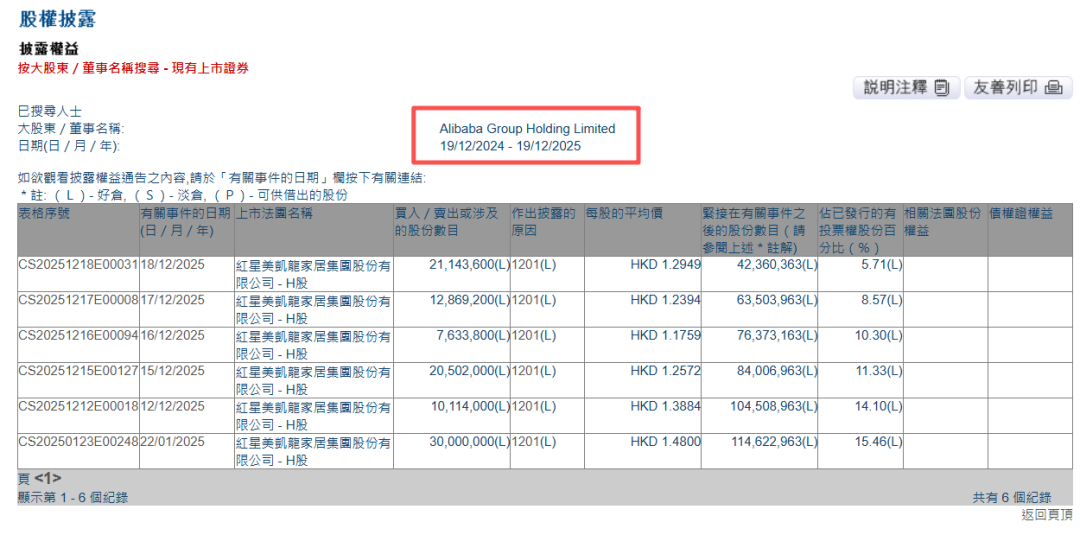The height and width of the screenshot is (535, 1080).
Task: Select form serial CS20251218E00031
Action: pyautogui.click(x=79, y=264)
